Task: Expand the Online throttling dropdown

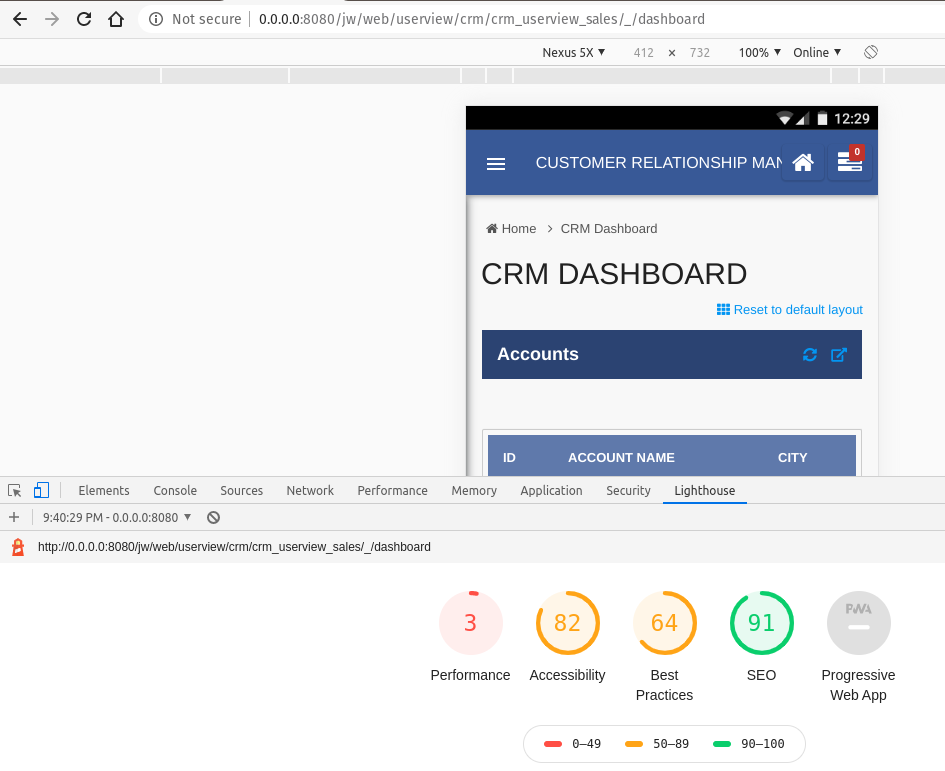Action: pyautogui.click(x=817, y=52)
